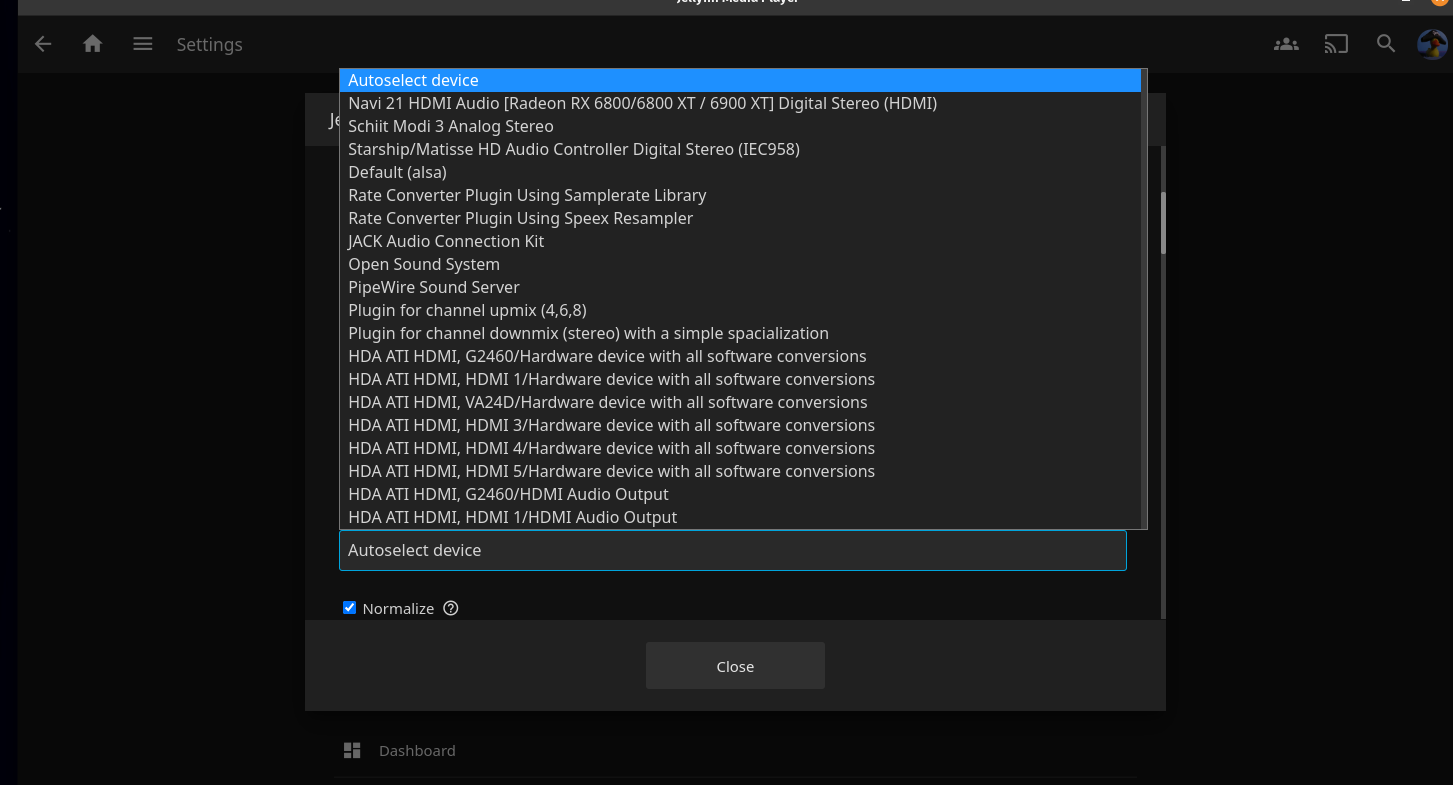Click help icon next to Normalize

click(451, 608)
